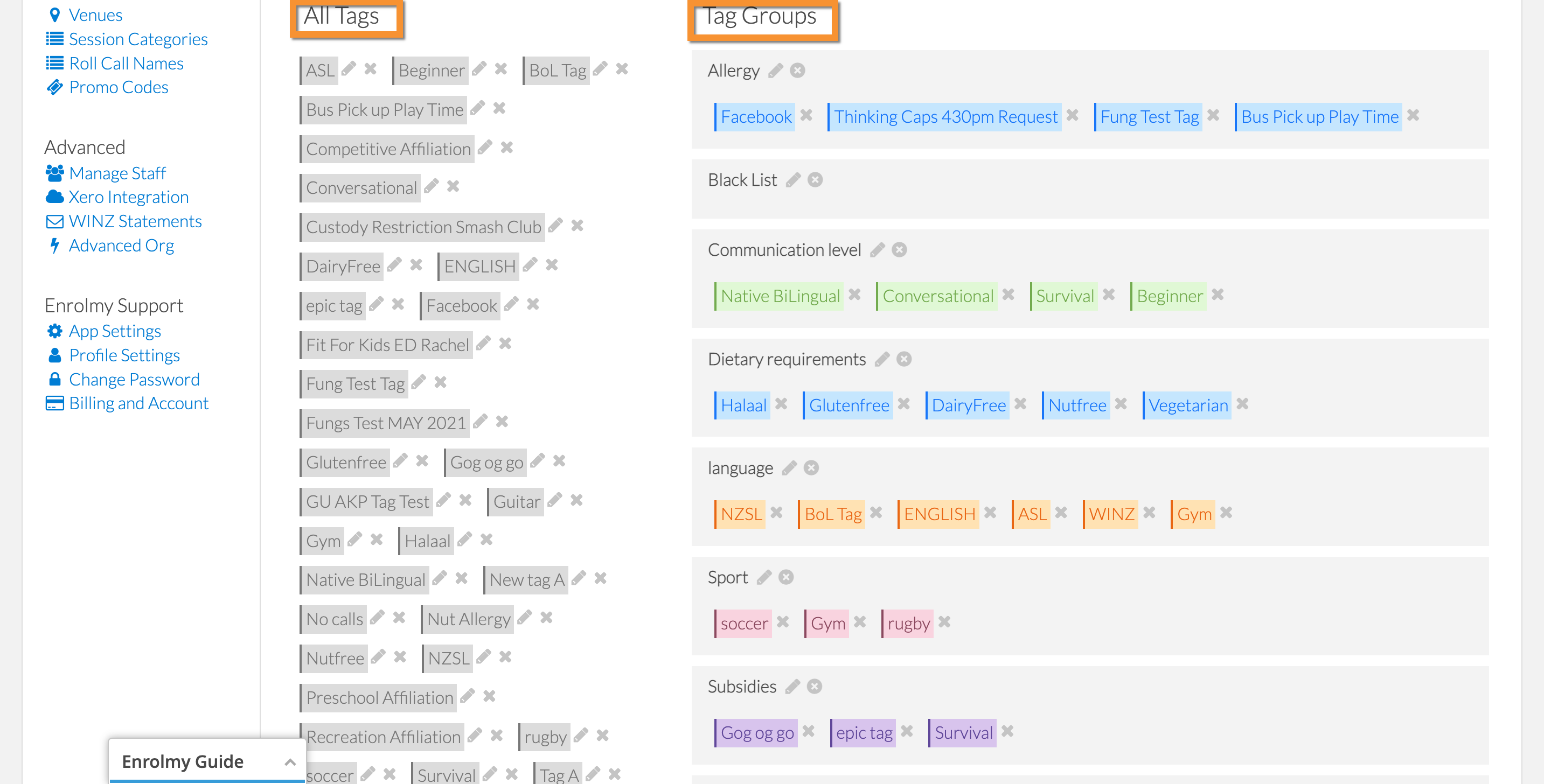Edit the DairyFree tag in All Tags
The image size is (1544, 784).
394,265
